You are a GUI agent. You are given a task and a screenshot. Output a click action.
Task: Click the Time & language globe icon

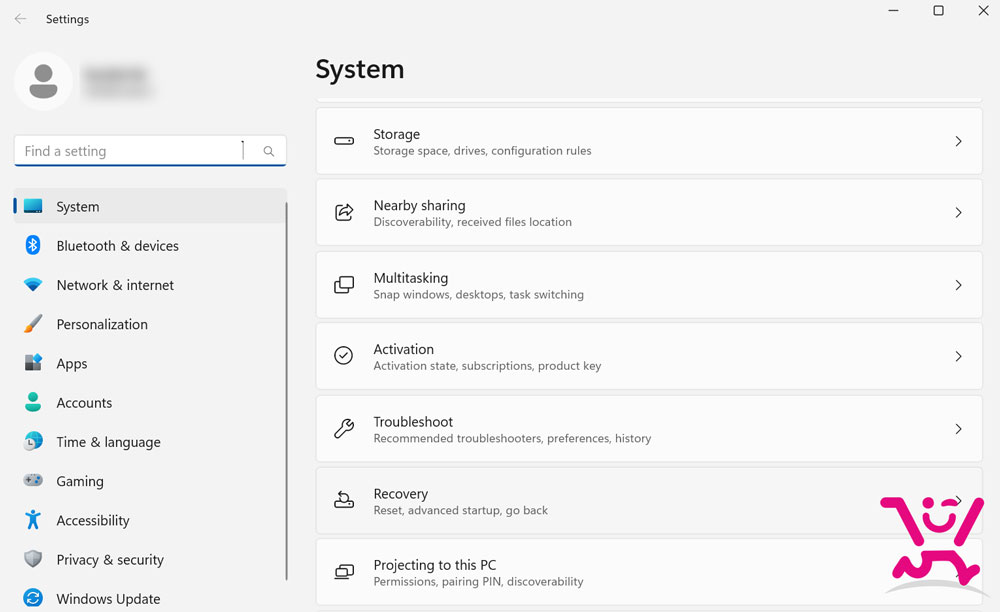click(x=33, y=441)
